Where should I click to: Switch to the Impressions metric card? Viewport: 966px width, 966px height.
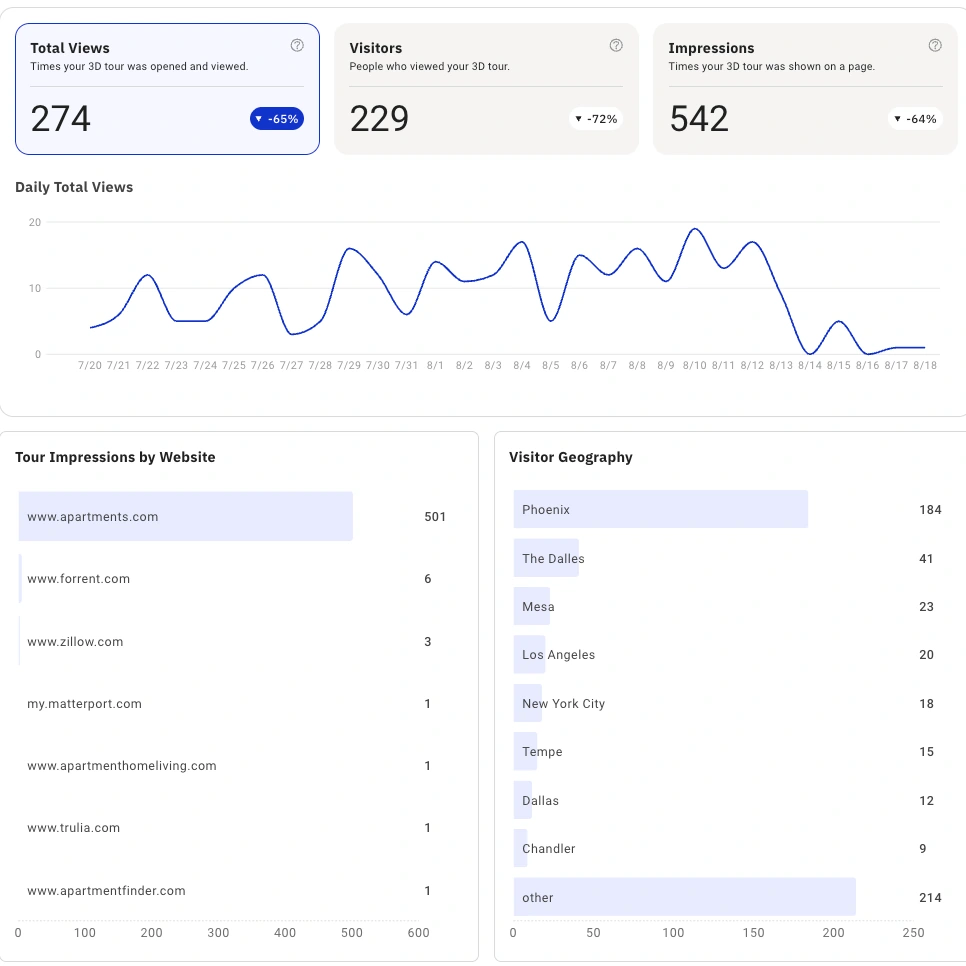[x=805, y=89]
